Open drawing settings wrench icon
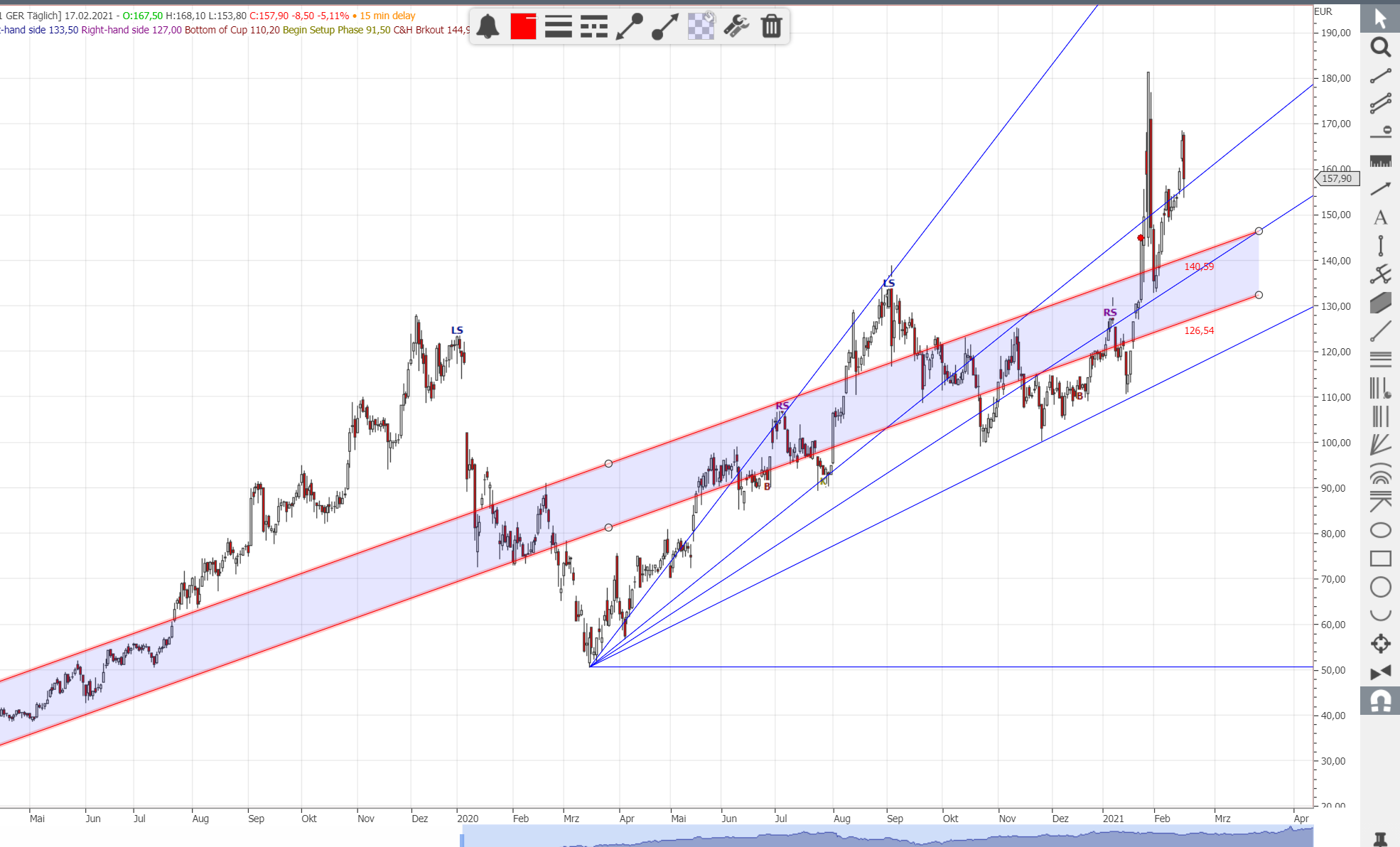Screen dimensions: 1400x847 coord(736,26)
